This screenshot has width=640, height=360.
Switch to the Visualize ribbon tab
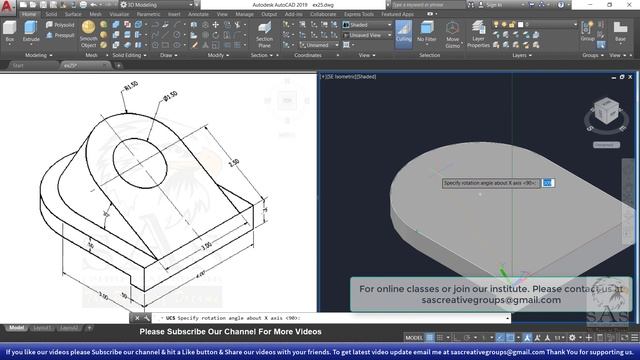click(119, 14)
